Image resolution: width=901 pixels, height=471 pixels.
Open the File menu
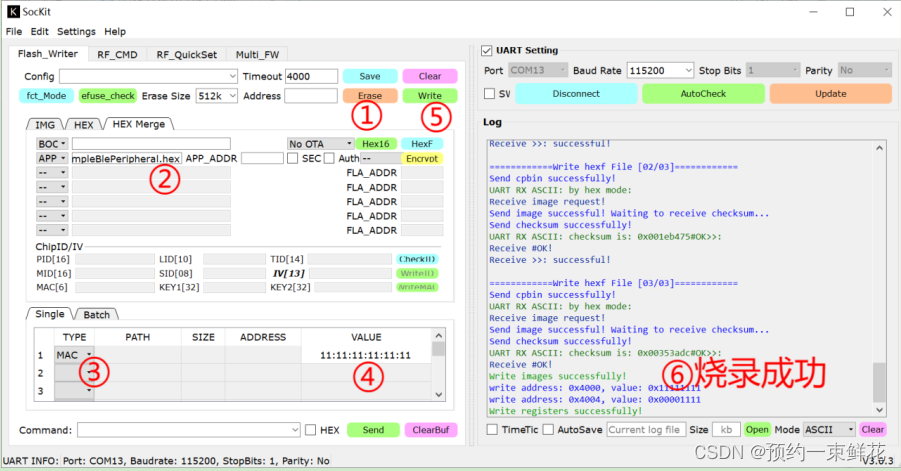coord(14,32)
